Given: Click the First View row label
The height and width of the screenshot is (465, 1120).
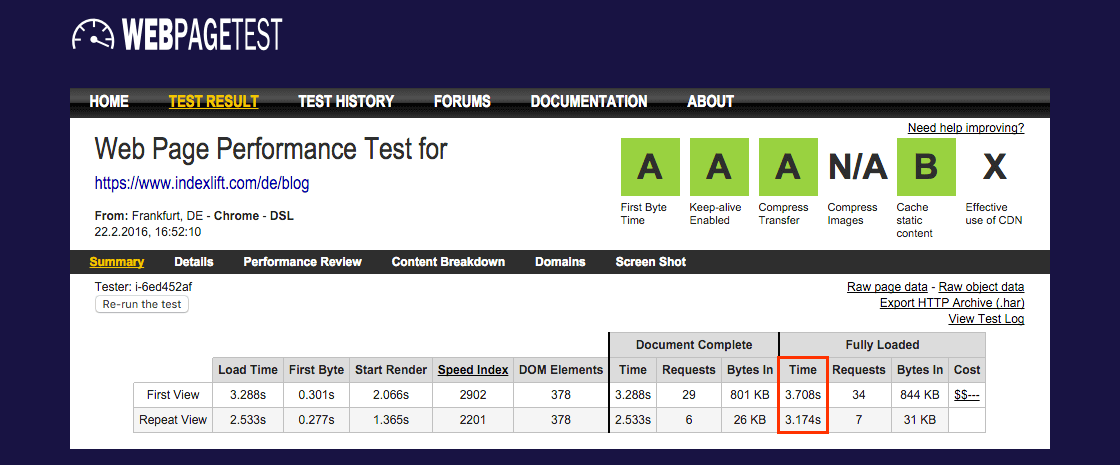Looking at the screenshot, I should (x=173, y=395).
